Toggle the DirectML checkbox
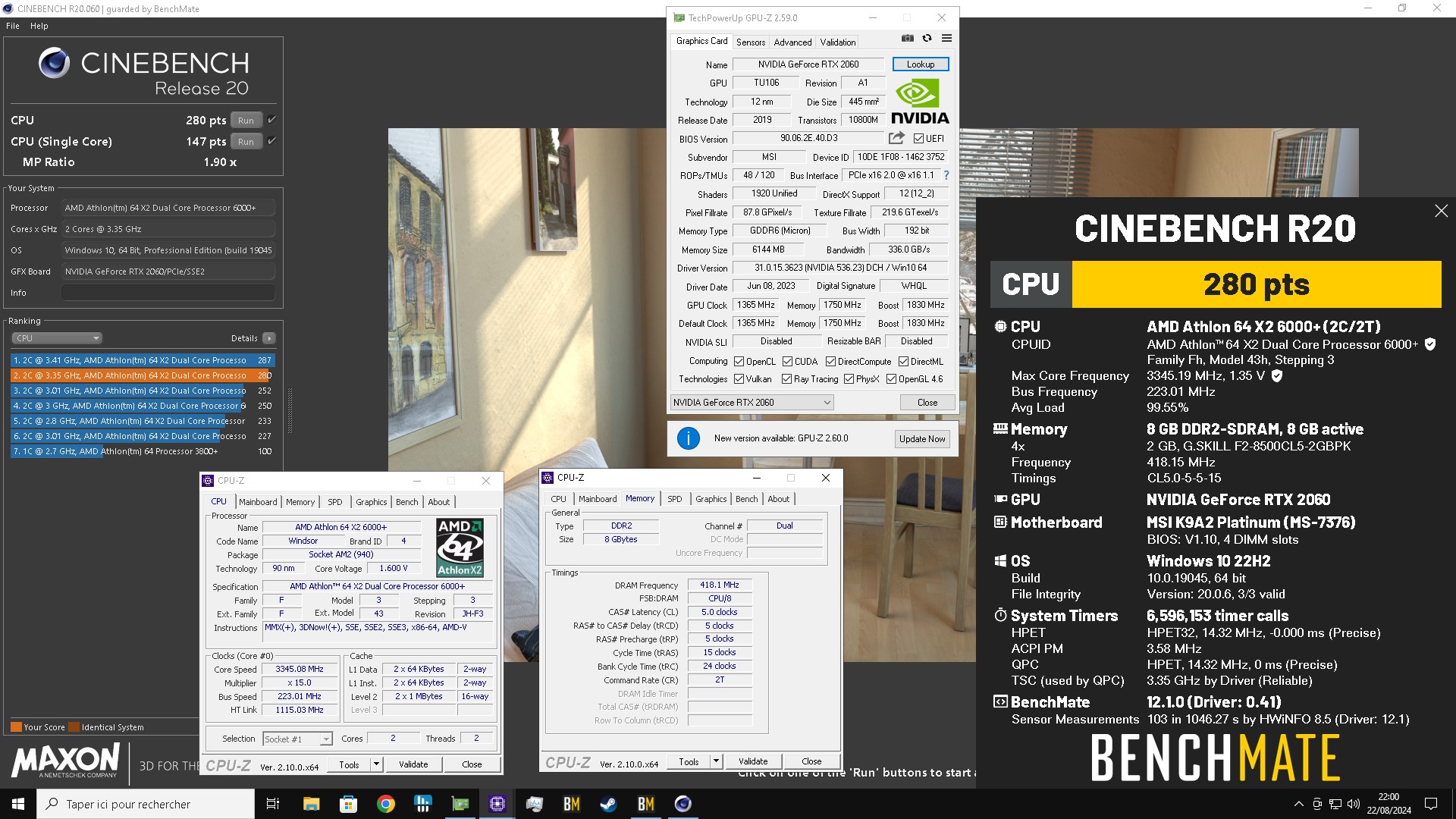 pos(903,362)
